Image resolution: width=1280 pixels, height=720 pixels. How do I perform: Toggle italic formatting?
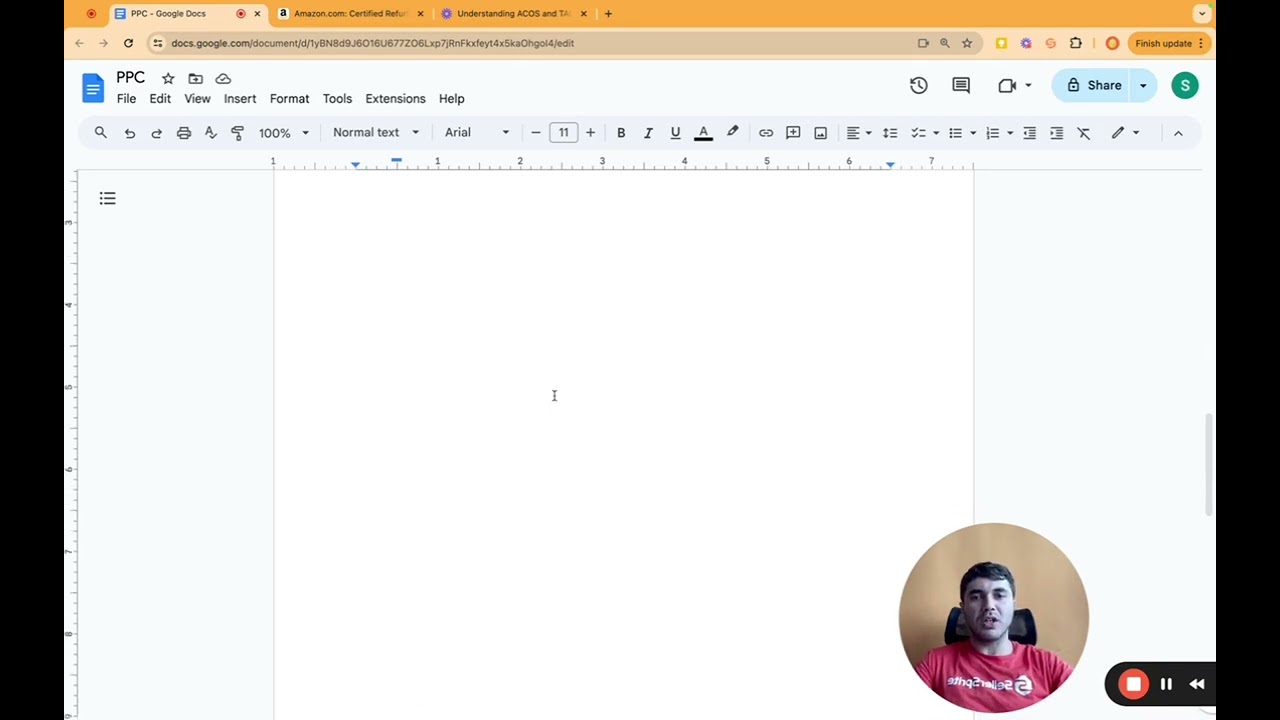648,132
